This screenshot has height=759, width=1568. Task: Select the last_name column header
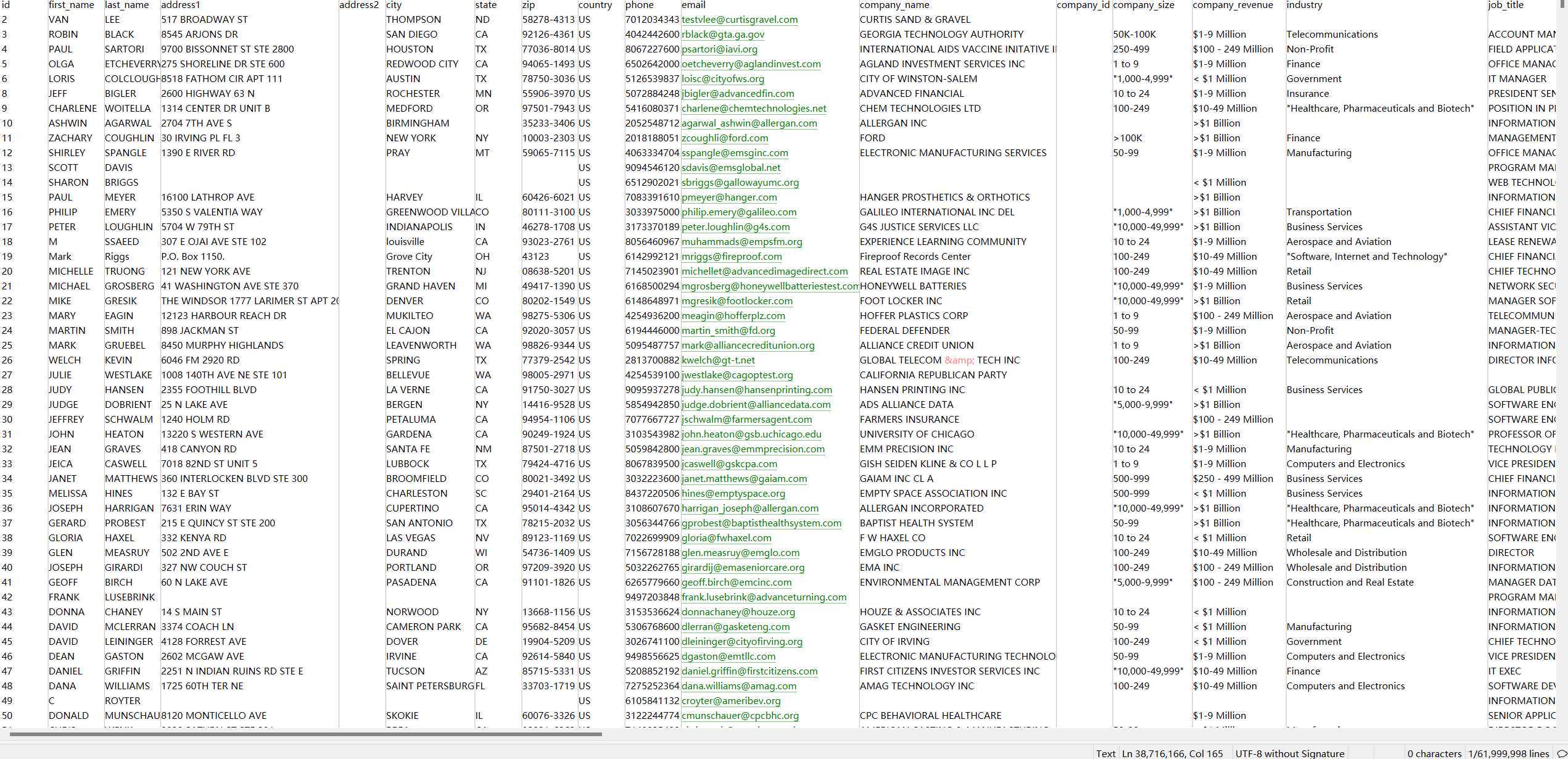click(127, 5)
